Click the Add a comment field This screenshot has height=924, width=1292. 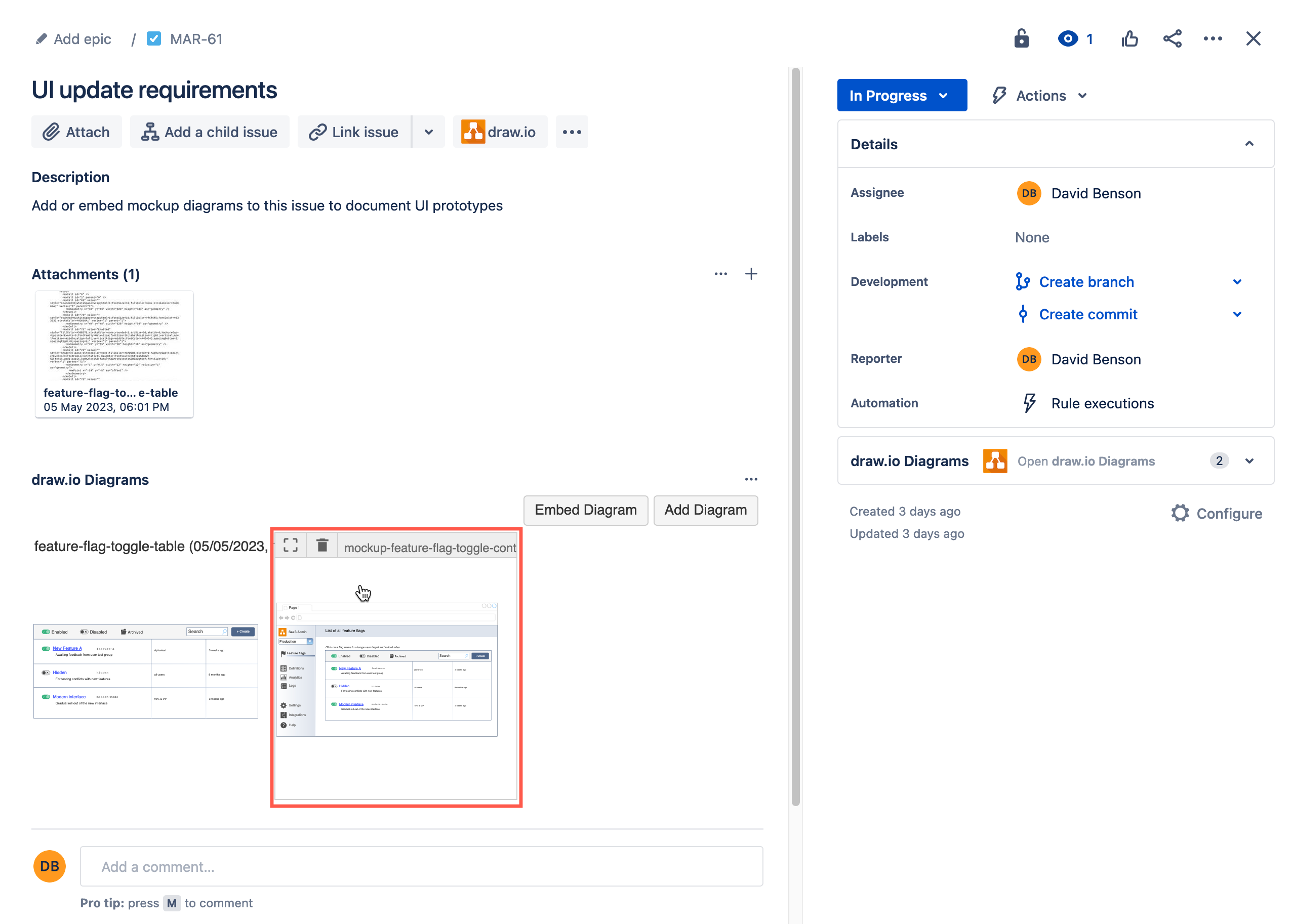421,866
